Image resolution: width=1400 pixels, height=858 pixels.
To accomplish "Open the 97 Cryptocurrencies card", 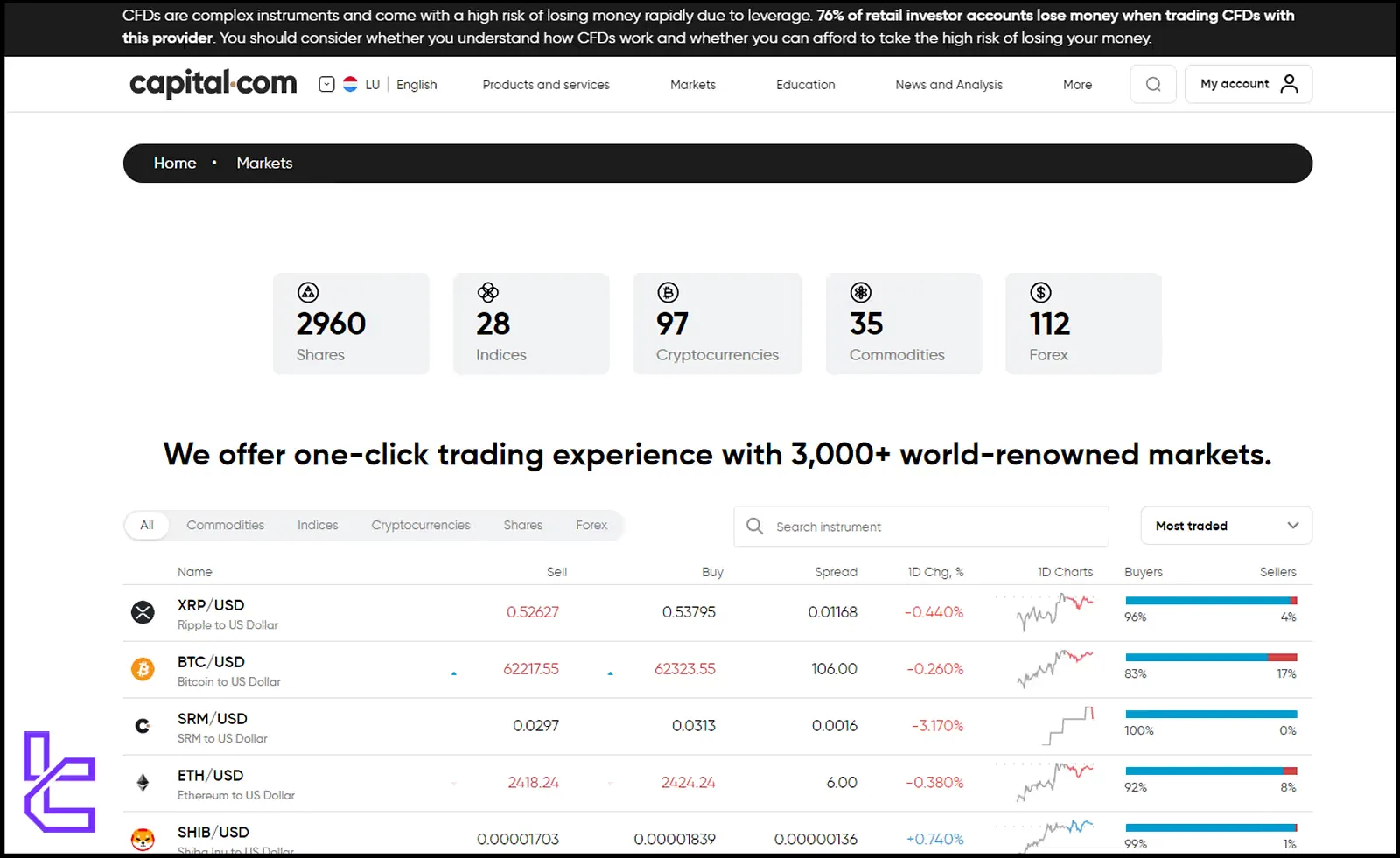I will tap(717, 324).
